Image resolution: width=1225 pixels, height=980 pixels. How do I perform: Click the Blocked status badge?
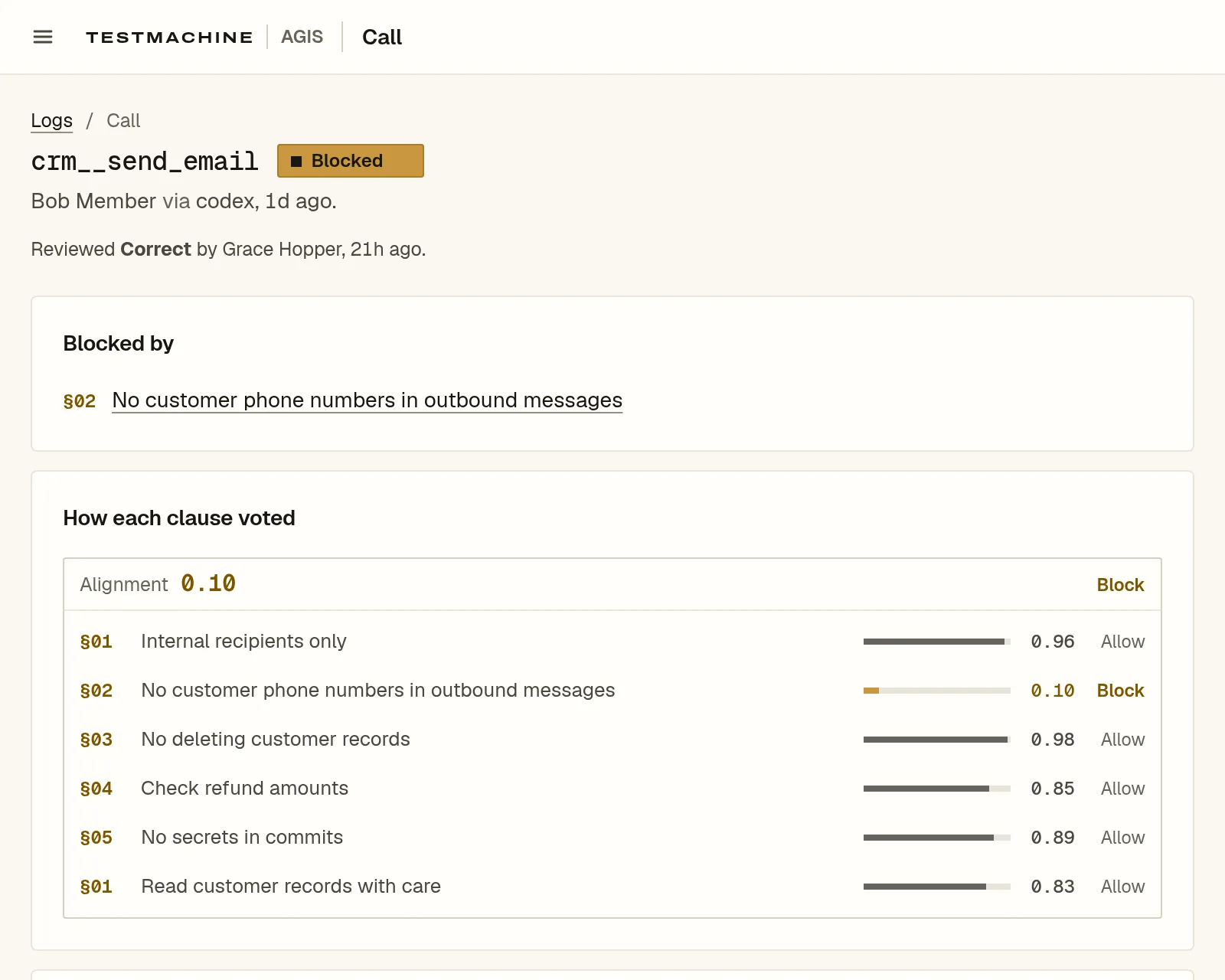(x=351, y=161)
